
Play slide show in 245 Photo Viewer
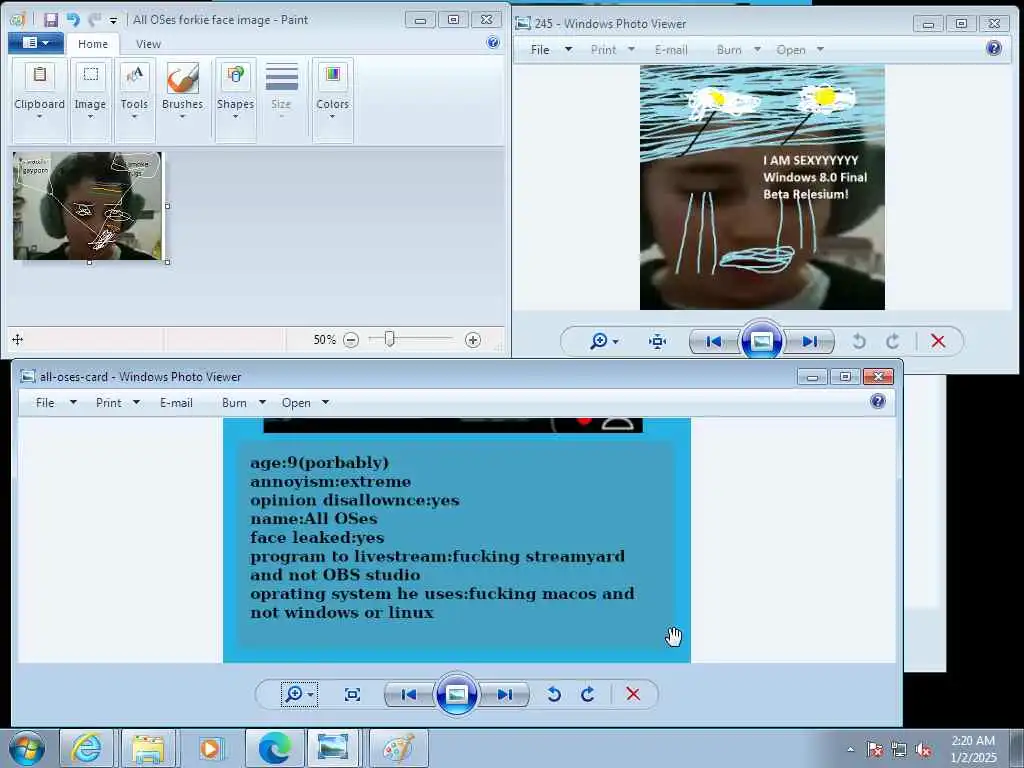pyautogui.click(x=761, y=340)
